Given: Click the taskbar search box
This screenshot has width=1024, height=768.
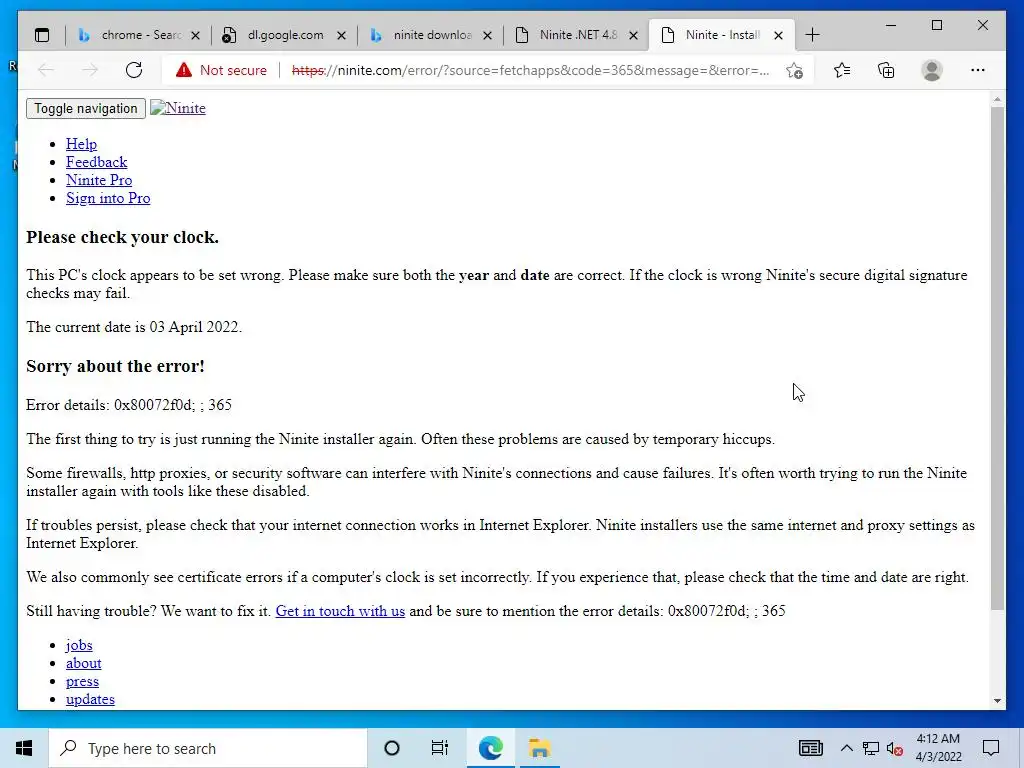Looking at the screenshot, I should (x=208, y=748).
